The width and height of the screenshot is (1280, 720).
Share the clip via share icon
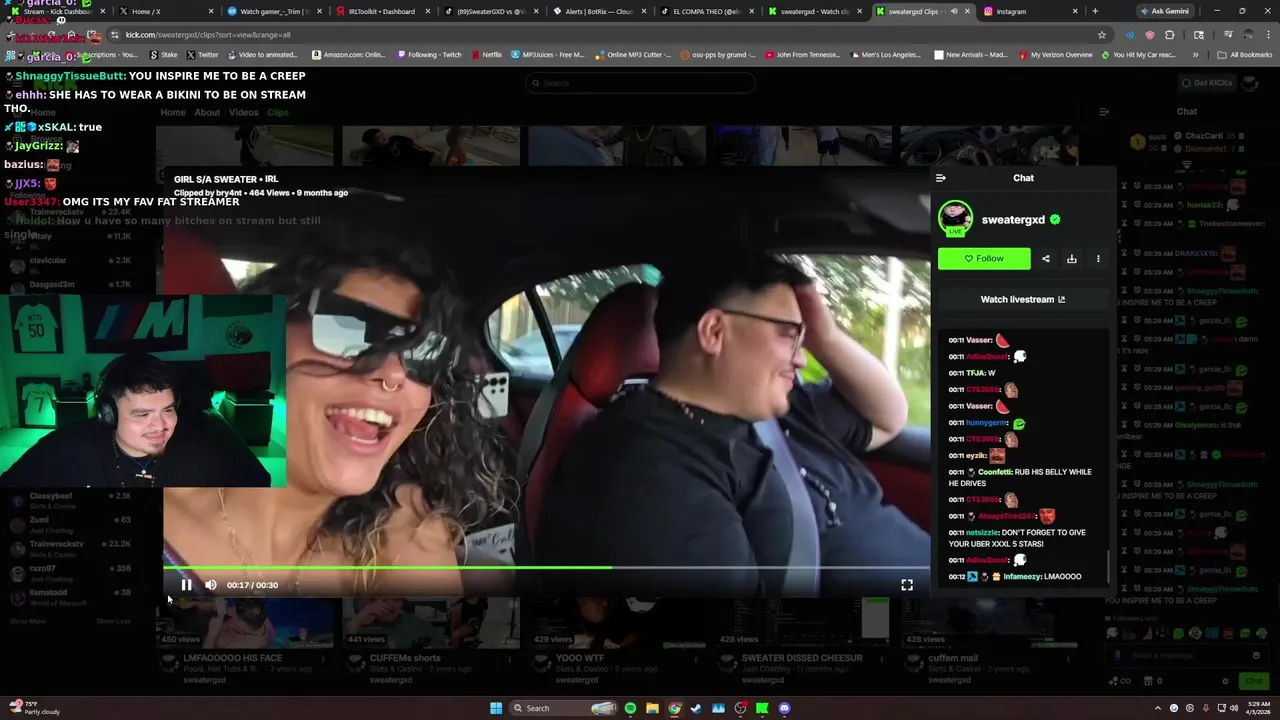pos(1046,259)
